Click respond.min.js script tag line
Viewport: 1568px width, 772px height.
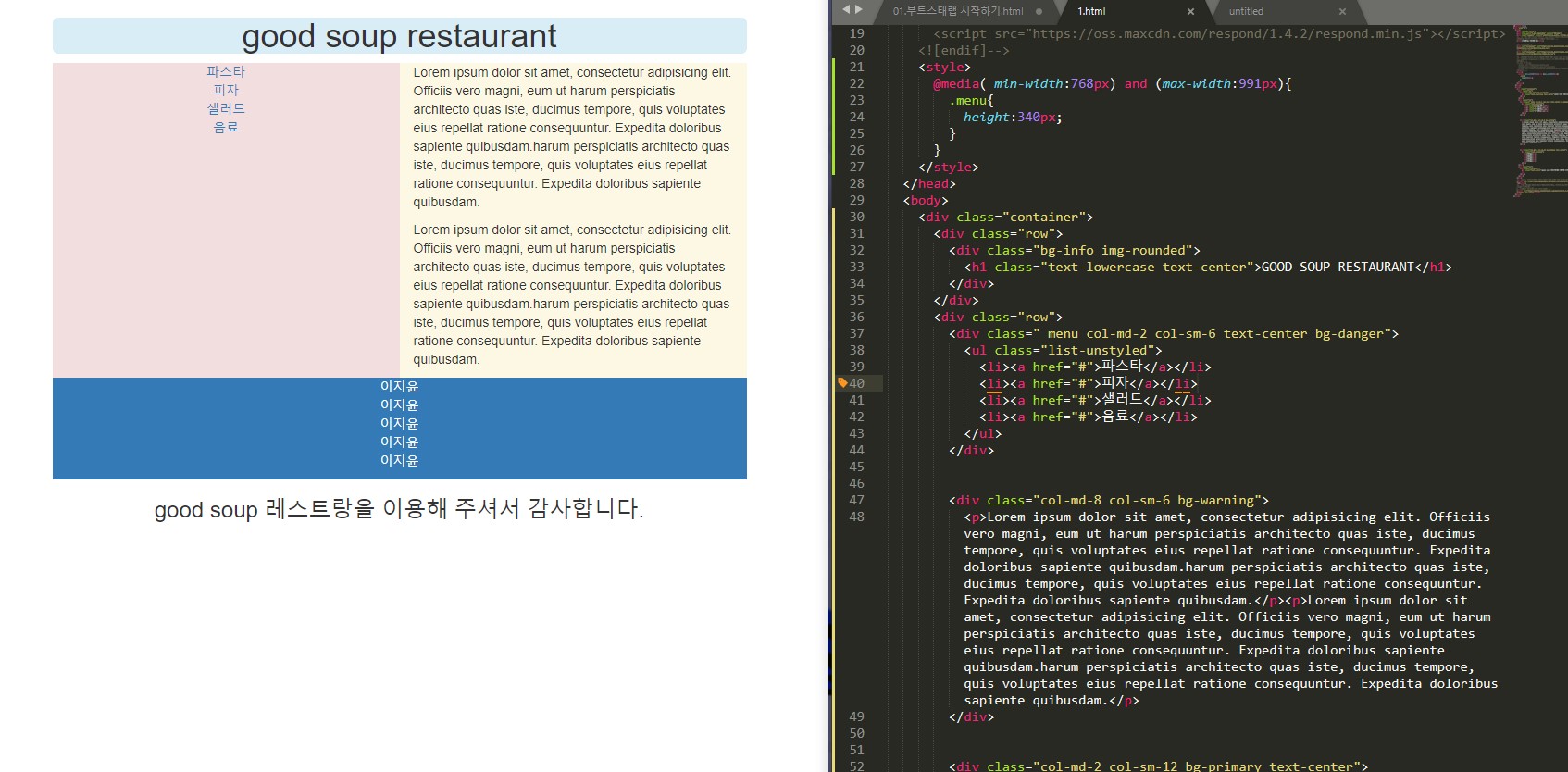pos(1219,33)
